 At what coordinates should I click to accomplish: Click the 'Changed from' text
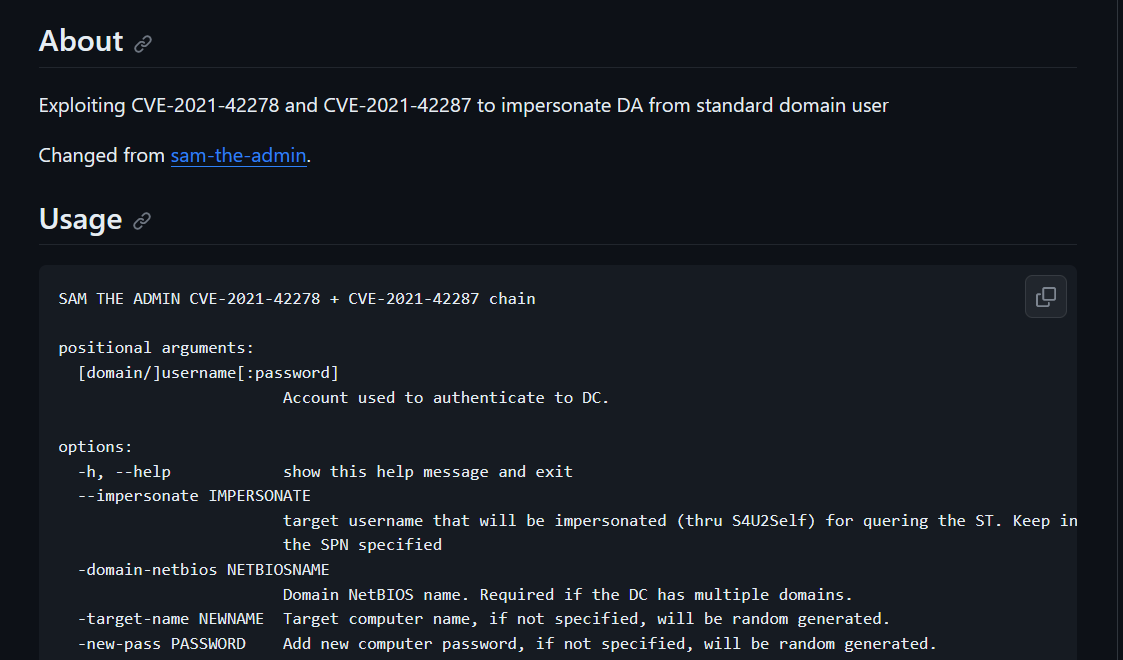point(102,155)
